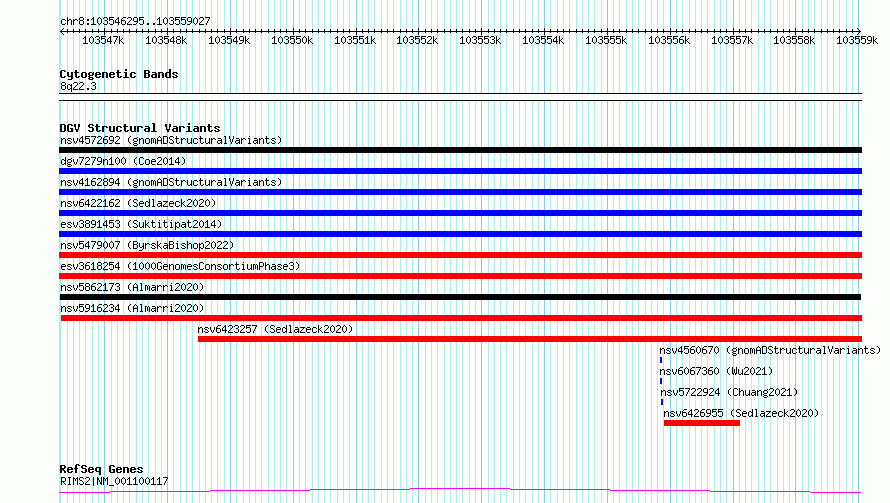890x503 pixels.
Task: Select small blue nsv4560670 variant marker
Action: click(661, 360)
